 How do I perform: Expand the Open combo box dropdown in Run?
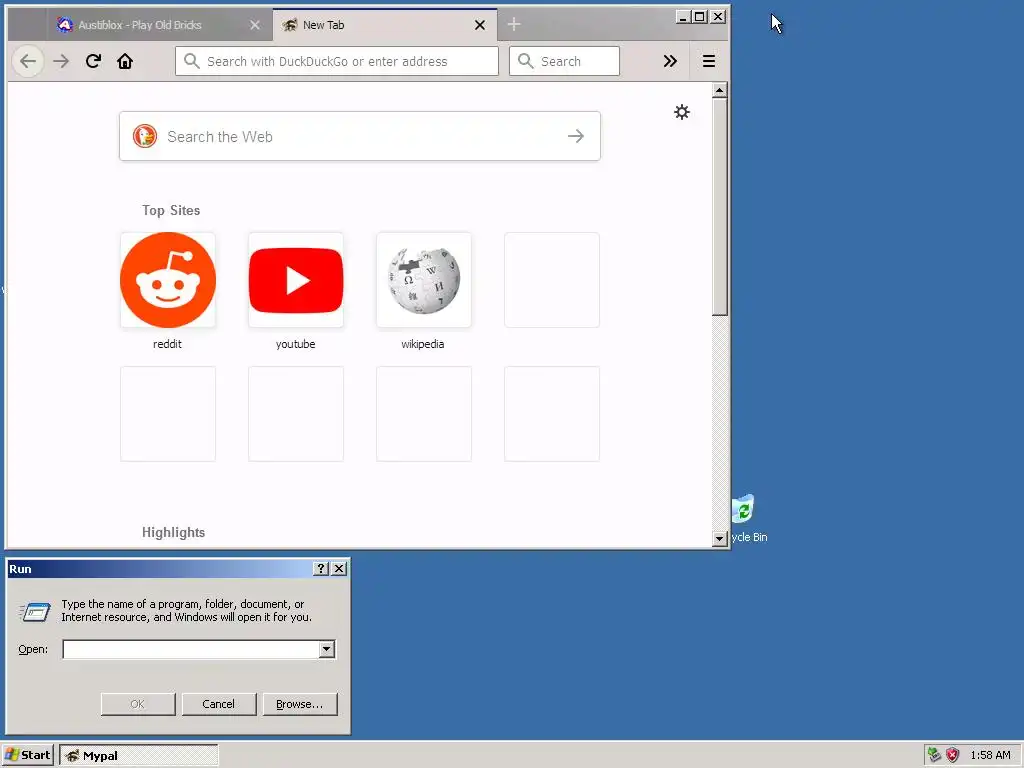(x=327, y=649)
